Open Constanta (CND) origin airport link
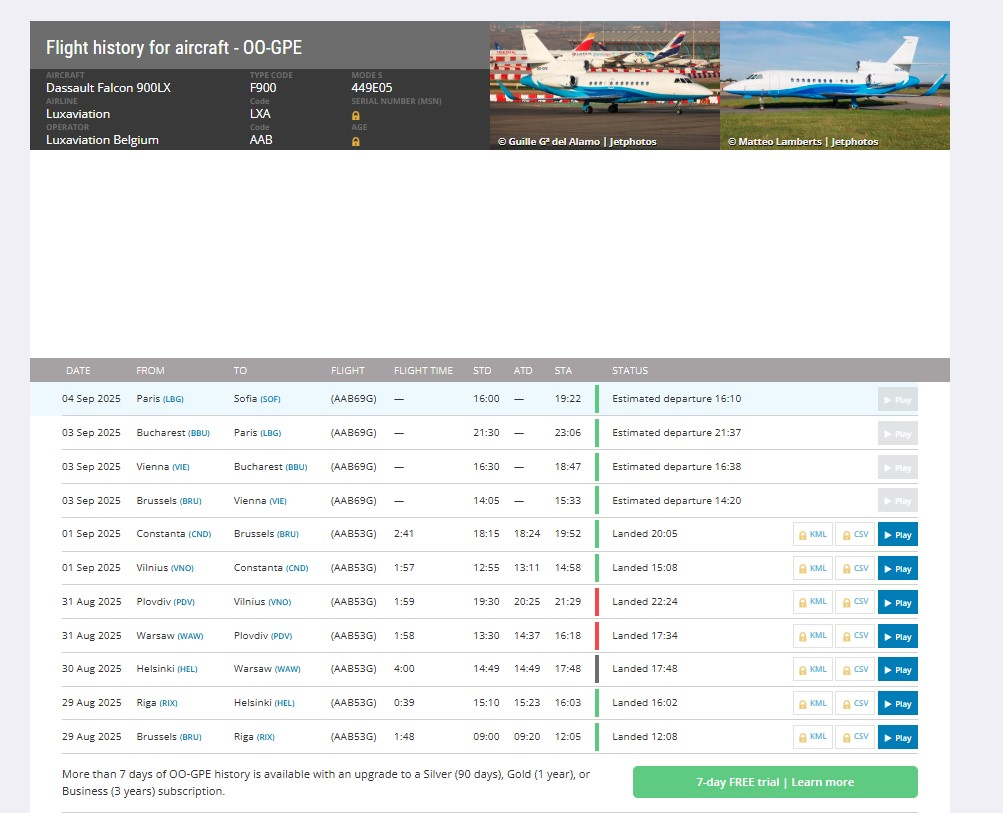1003x813 pixels. tap(164, 534)
